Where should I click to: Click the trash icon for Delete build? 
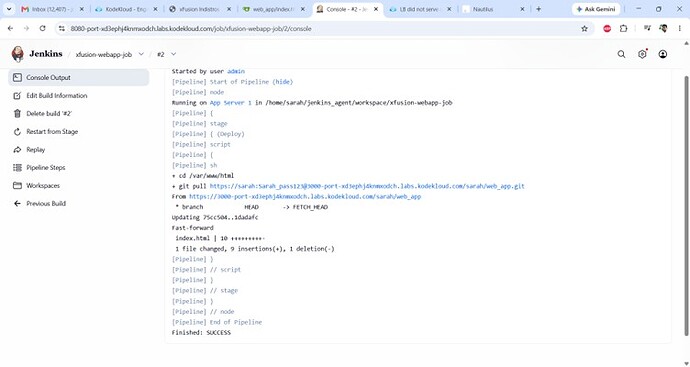click(x=17, y=114)
